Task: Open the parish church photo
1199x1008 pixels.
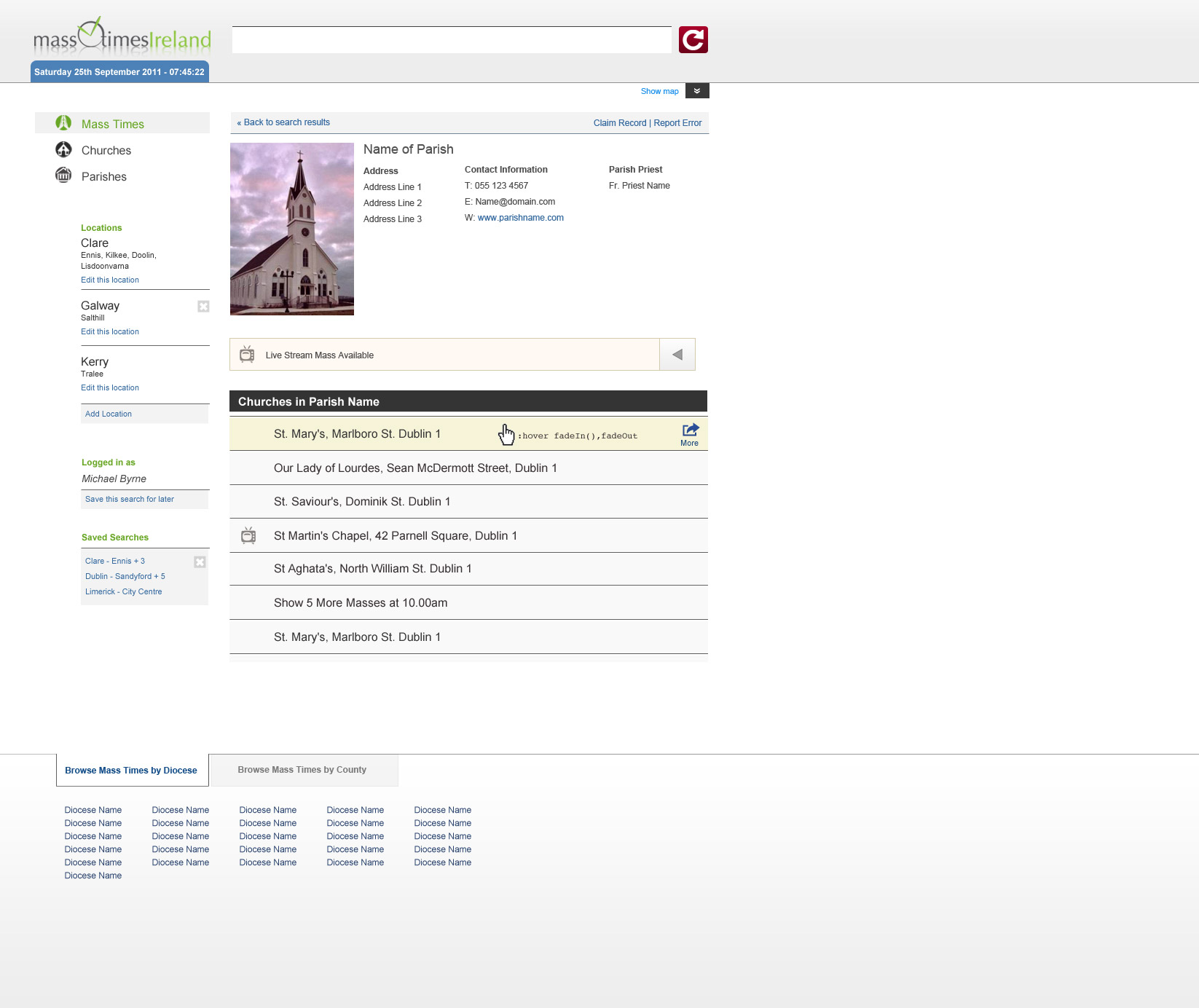Action: 291,229
